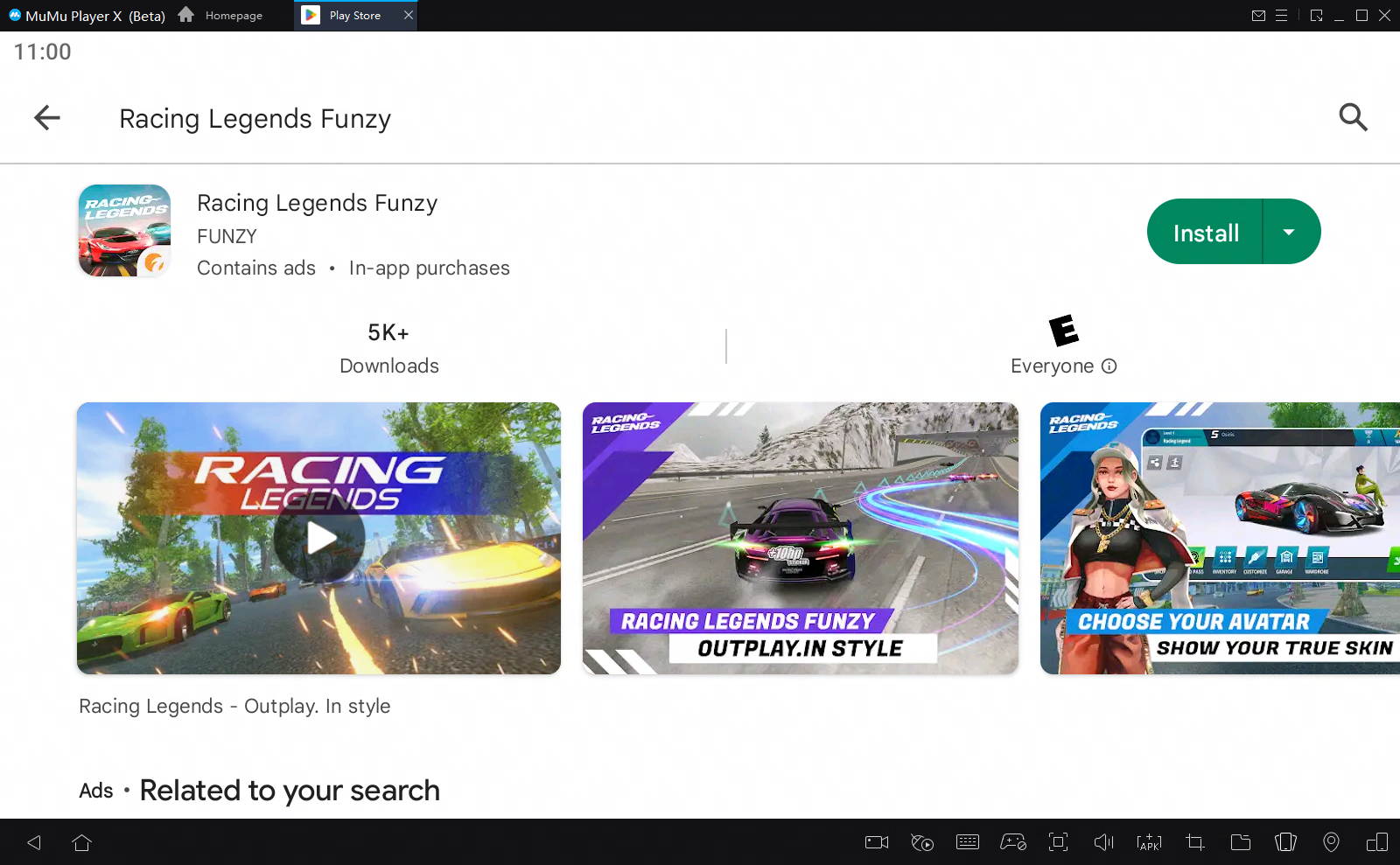Mute player audio via speaker icon
The height and width of the screenshot is (865, 1400).
tap(1103, 842)
